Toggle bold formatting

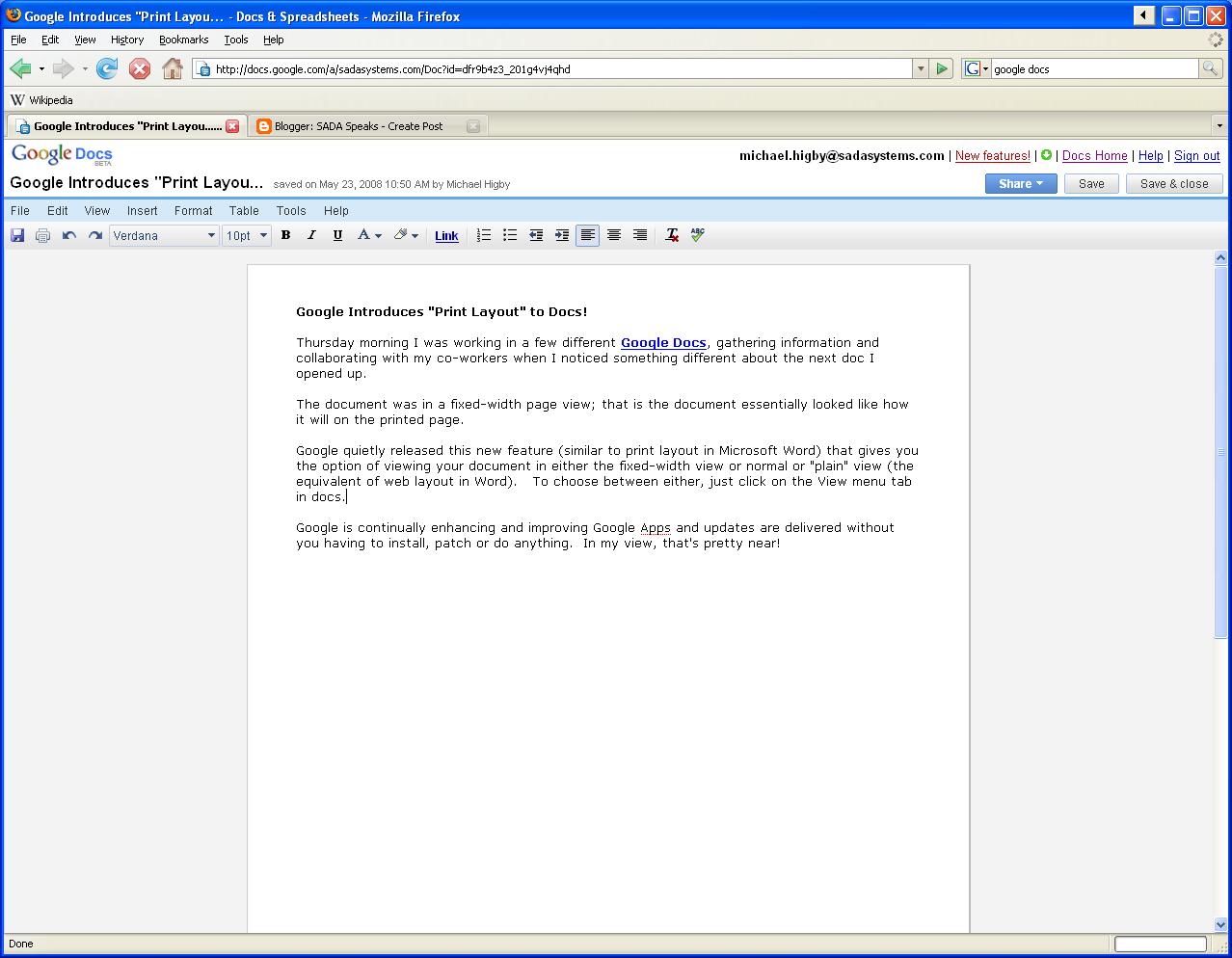pos(285,235)
